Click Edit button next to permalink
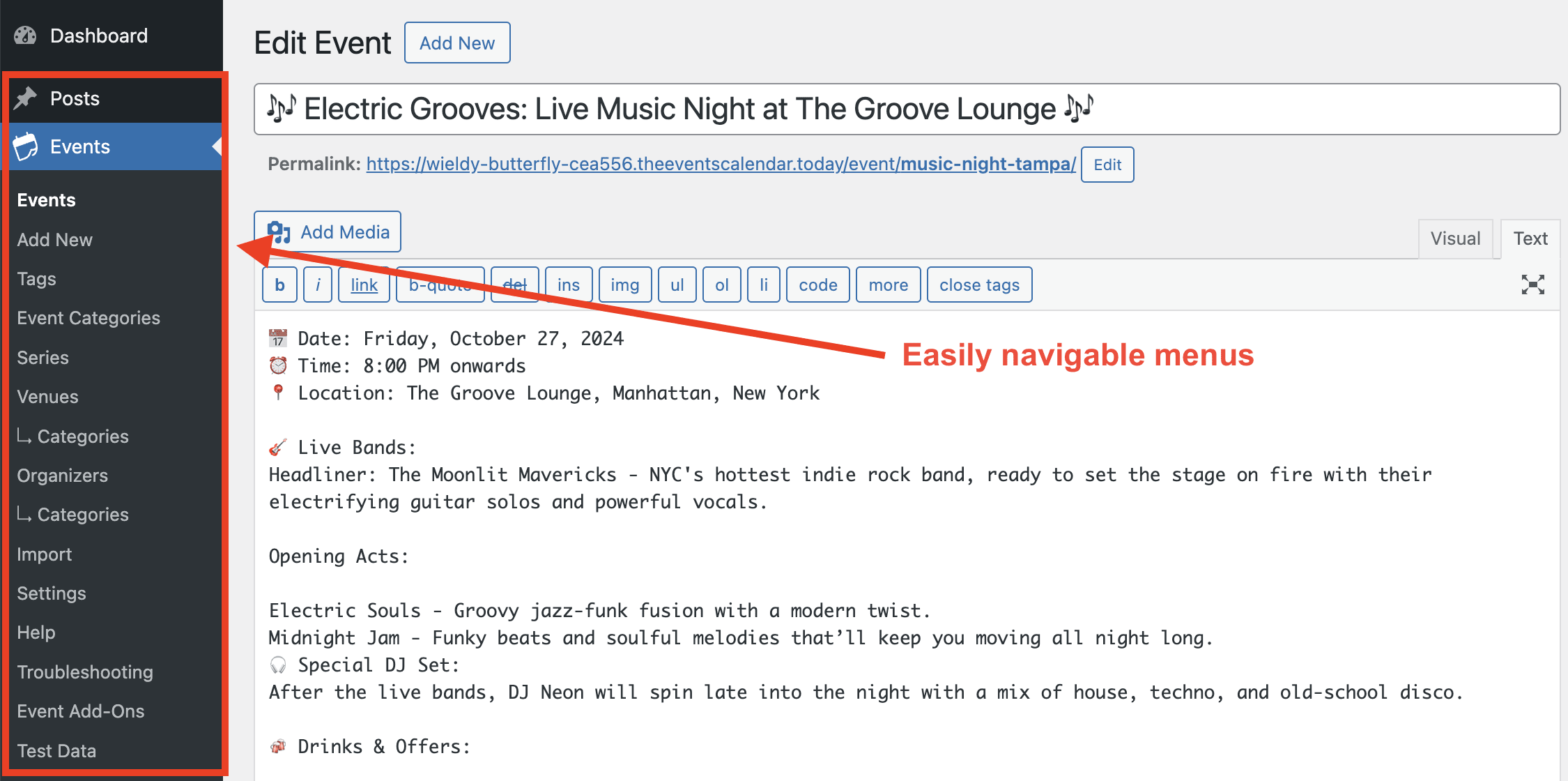This screenshot has width=1568, height=781. 1107,165
